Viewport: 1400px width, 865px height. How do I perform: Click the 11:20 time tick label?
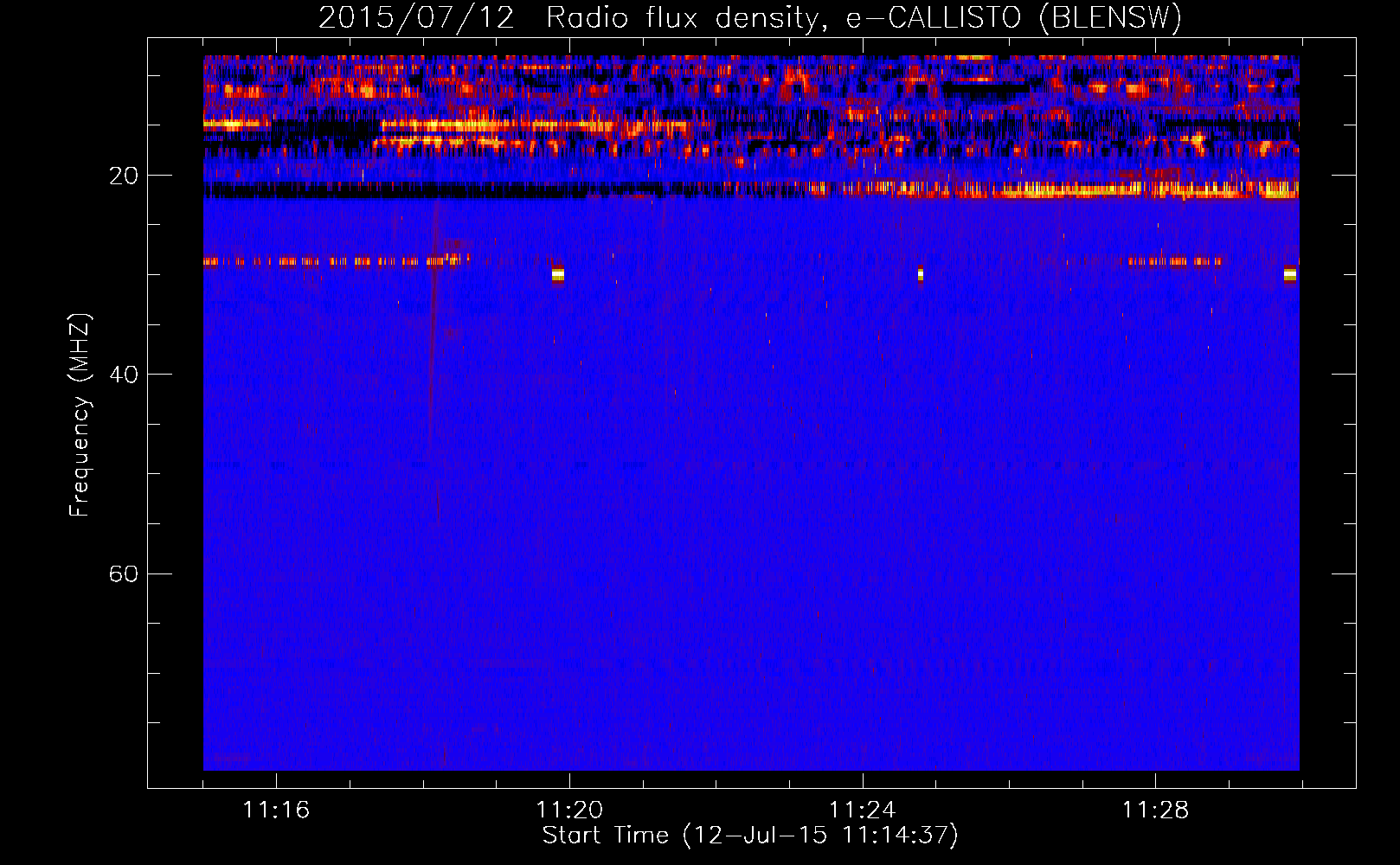(569, 810)
